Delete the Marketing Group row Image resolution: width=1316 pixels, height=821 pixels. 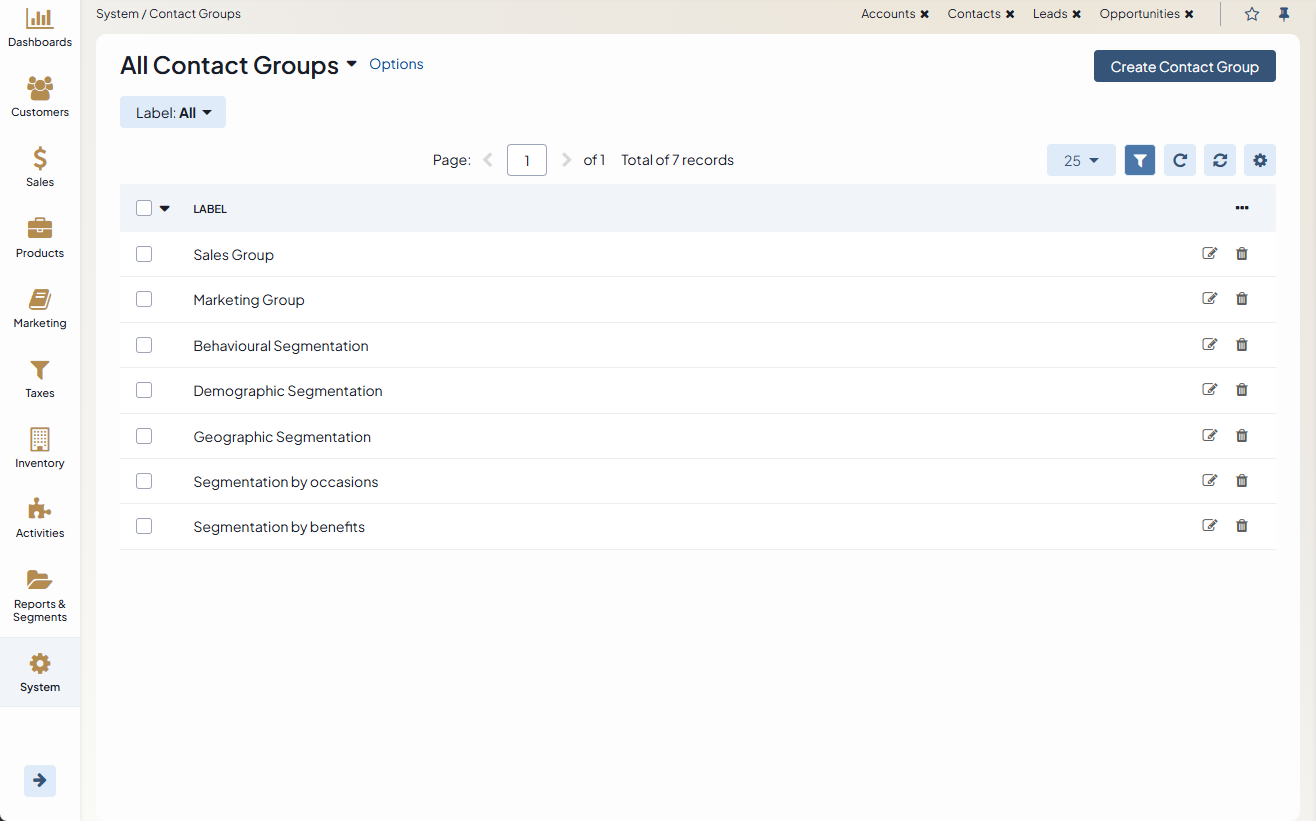[x=1242, y=299]
